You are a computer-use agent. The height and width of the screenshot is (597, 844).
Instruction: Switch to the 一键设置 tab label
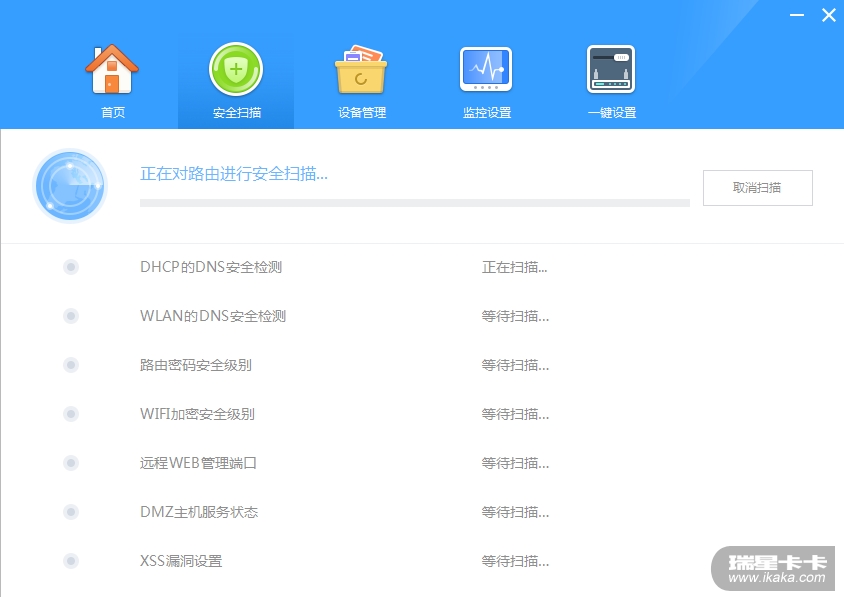pos(612,113)
